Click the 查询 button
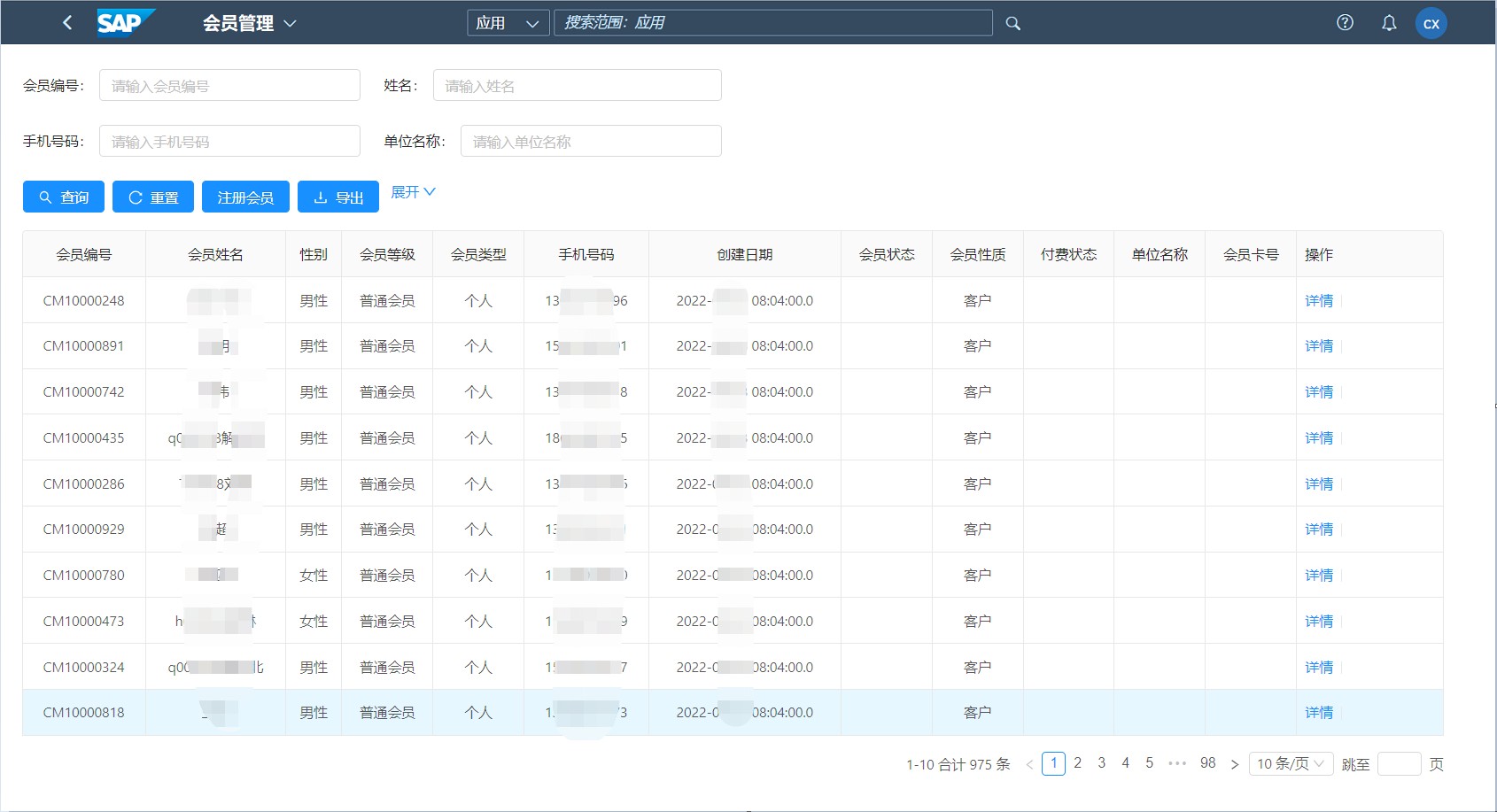1497x812 pixels. pos(64,197)
